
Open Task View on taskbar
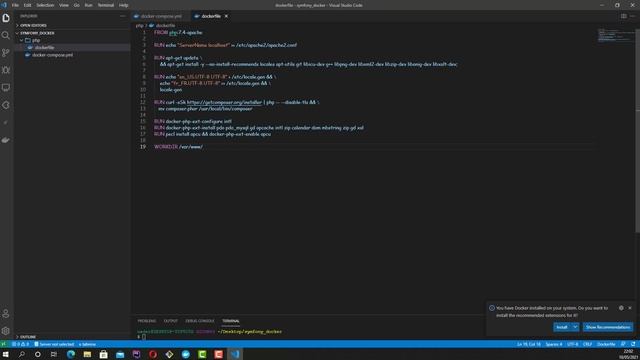tap(54, 354)
